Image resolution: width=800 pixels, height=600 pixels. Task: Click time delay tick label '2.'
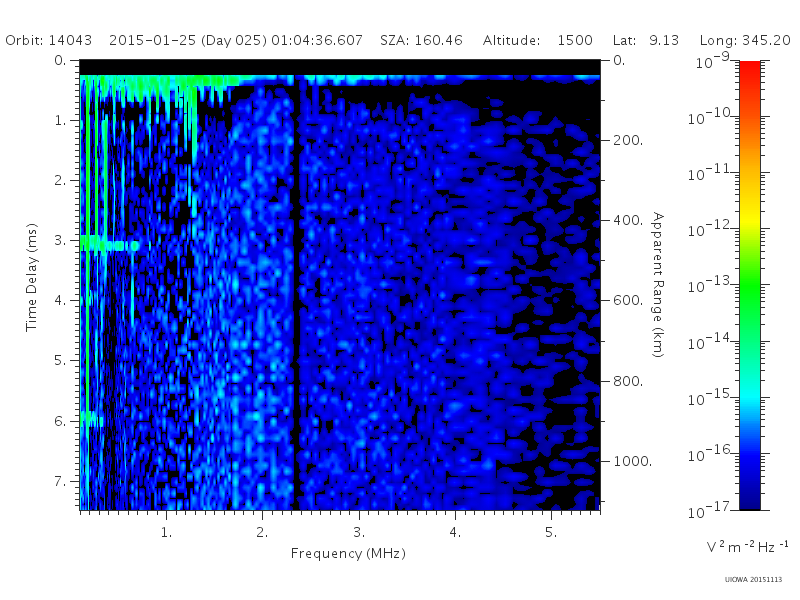click(x=60, y=180)
